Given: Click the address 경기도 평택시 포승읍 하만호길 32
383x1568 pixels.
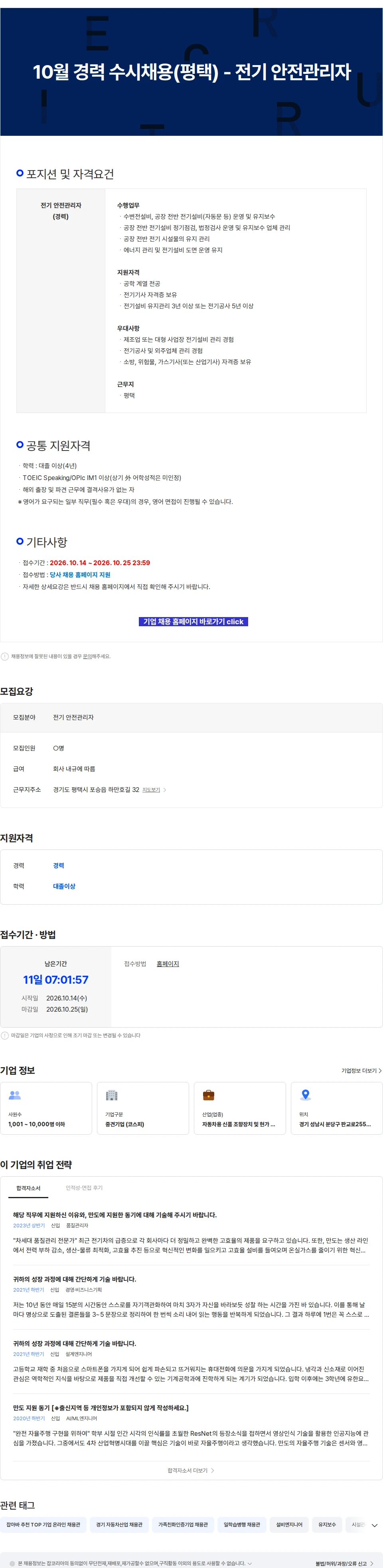Looking at the screenshot, I should (x=96, y=790).
